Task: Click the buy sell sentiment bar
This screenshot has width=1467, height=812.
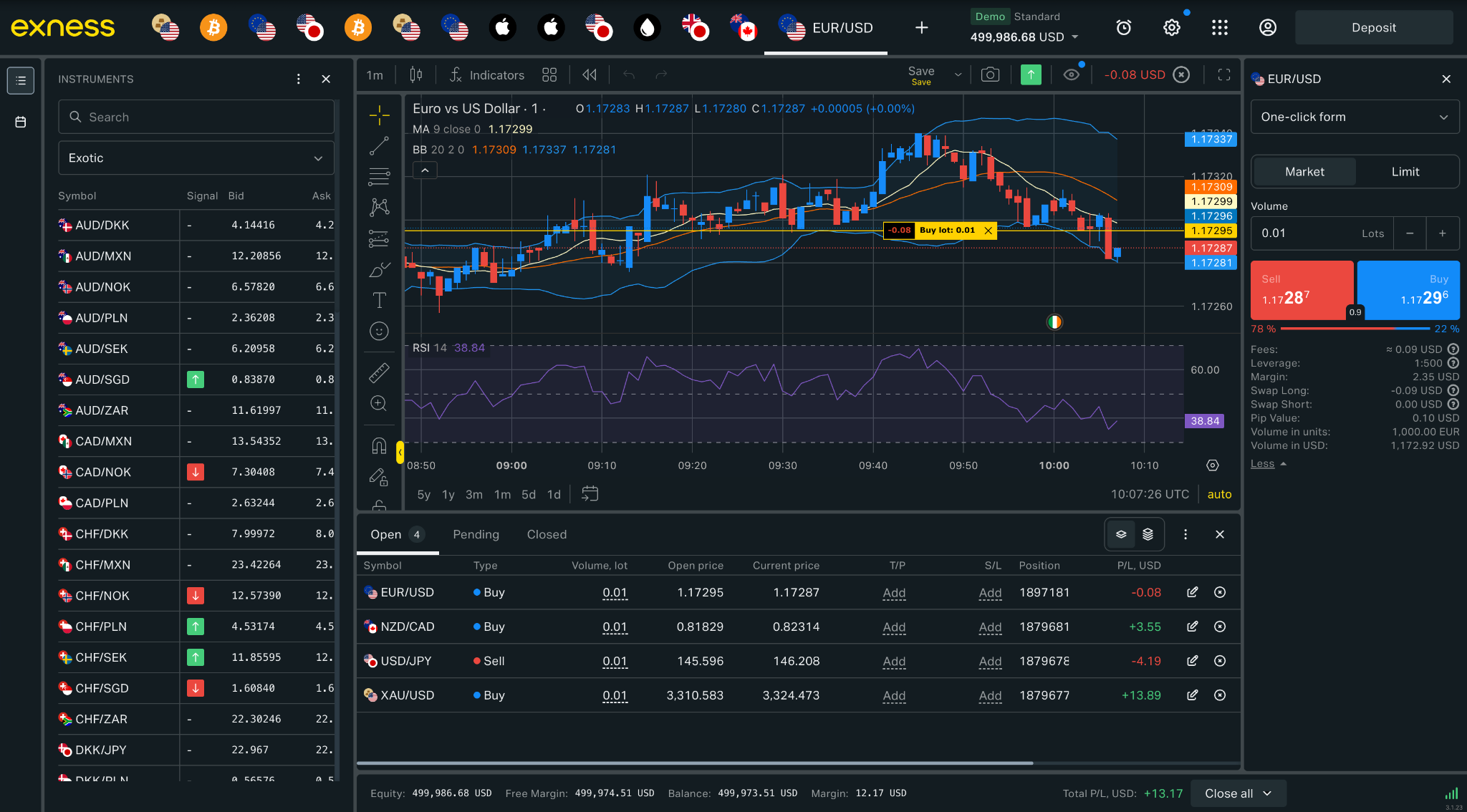Action: coord(1355,329)
